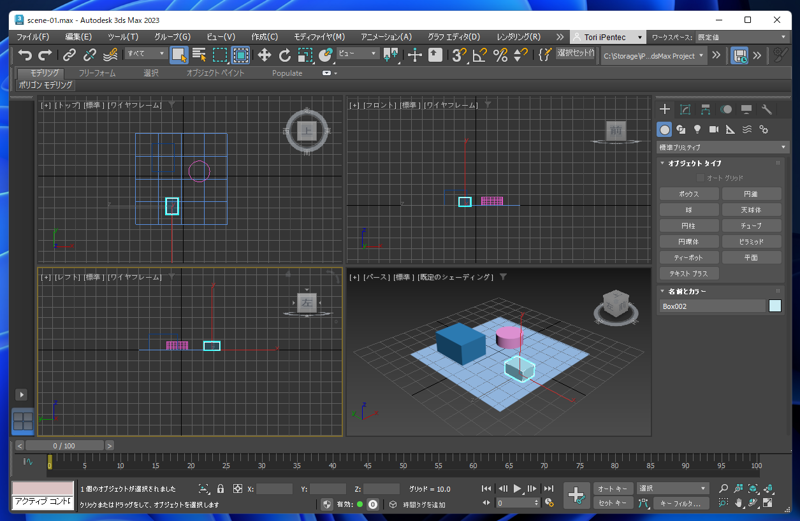
Task: Click the Zoom magnifier viewport icon
Action: pos(723,488)
